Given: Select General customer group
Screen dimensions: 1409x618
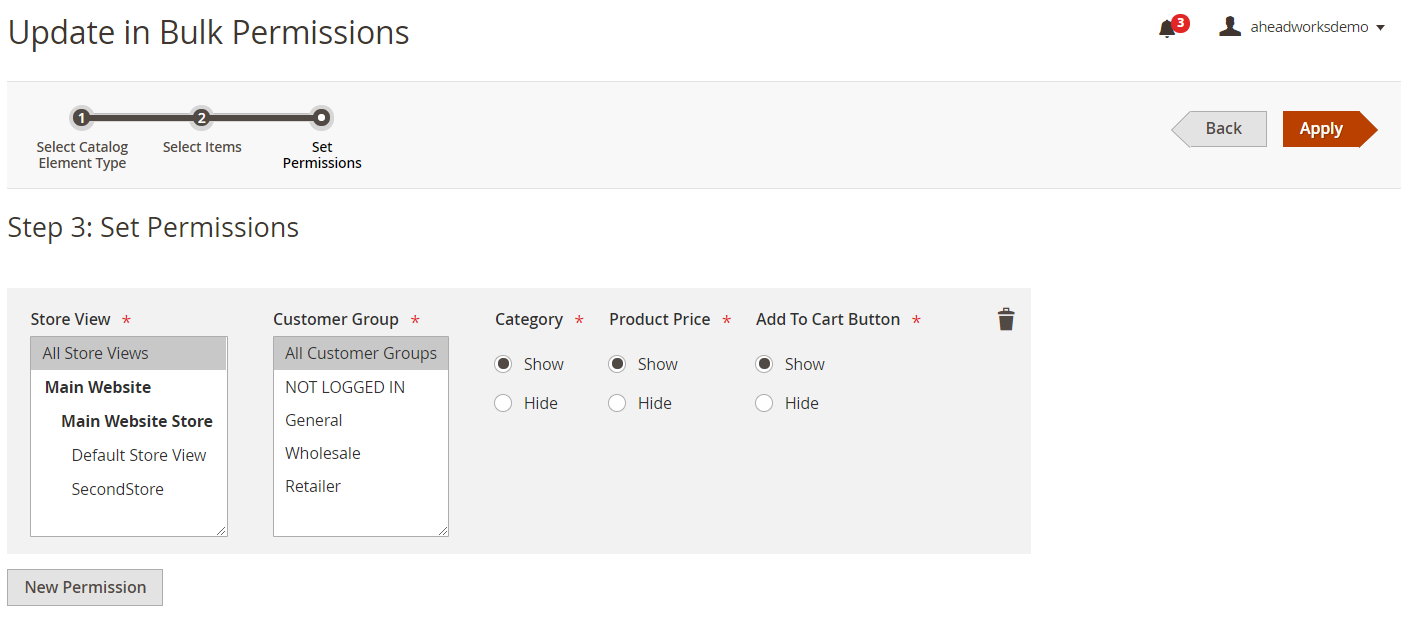Looking at the screenshot, I should (361, 420).
